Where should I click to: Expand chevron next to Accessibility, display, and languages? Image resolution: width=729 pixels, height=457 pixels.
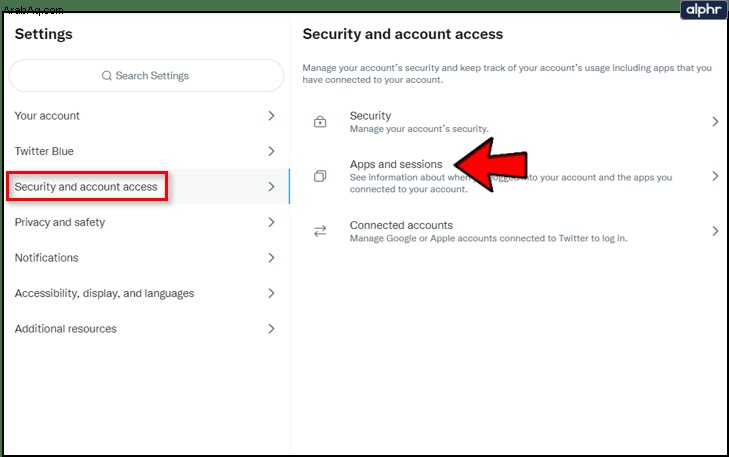[272, 293]
